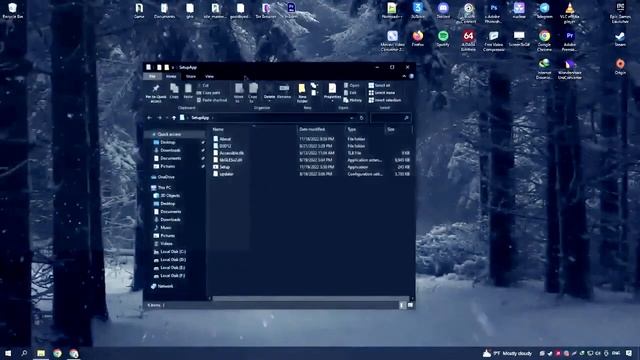Open Google Chrome desktop shortcut

(544, 40)
